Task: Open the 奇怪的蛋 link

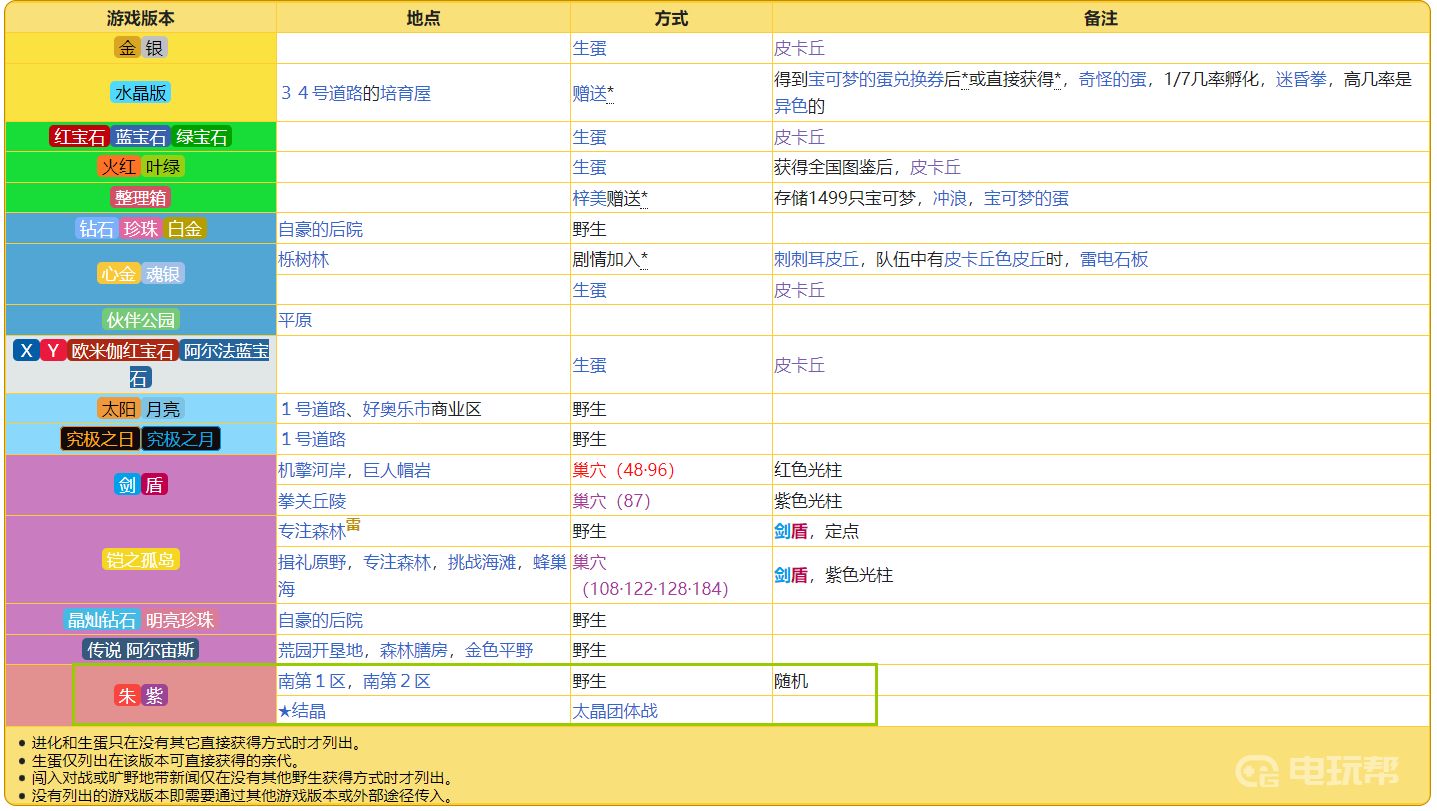Action: [1112, 79]
